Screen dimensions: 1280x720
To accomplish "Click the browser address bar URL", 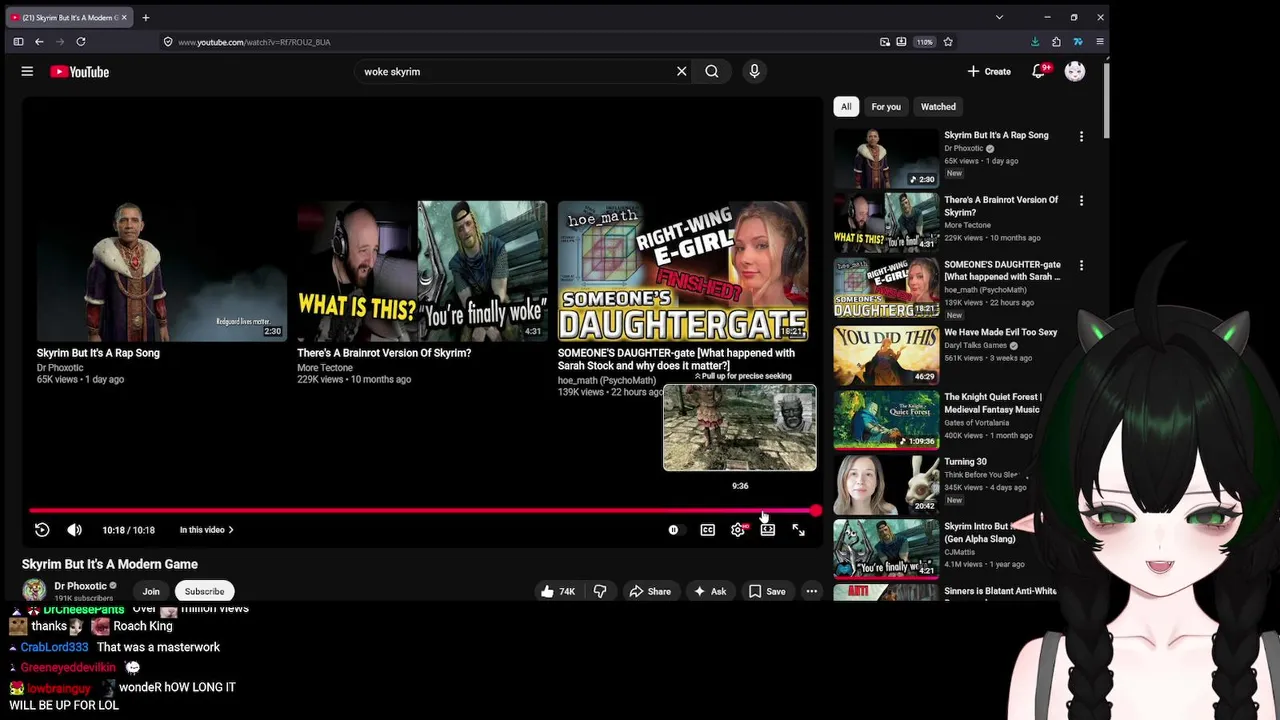I will (254, 42).
